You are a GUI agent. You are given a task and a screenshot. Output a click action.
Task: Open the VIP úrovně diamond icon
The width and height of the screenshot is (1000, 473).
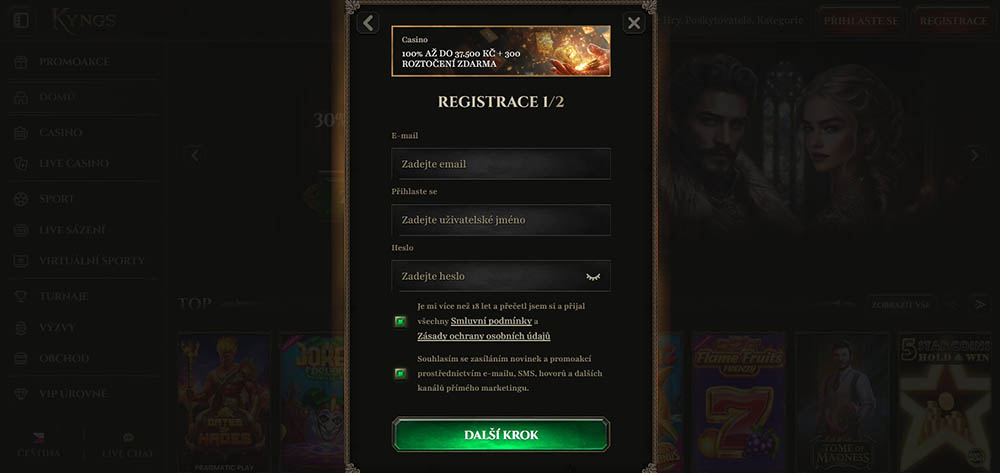pyautogui.click(x=21, y=394)
